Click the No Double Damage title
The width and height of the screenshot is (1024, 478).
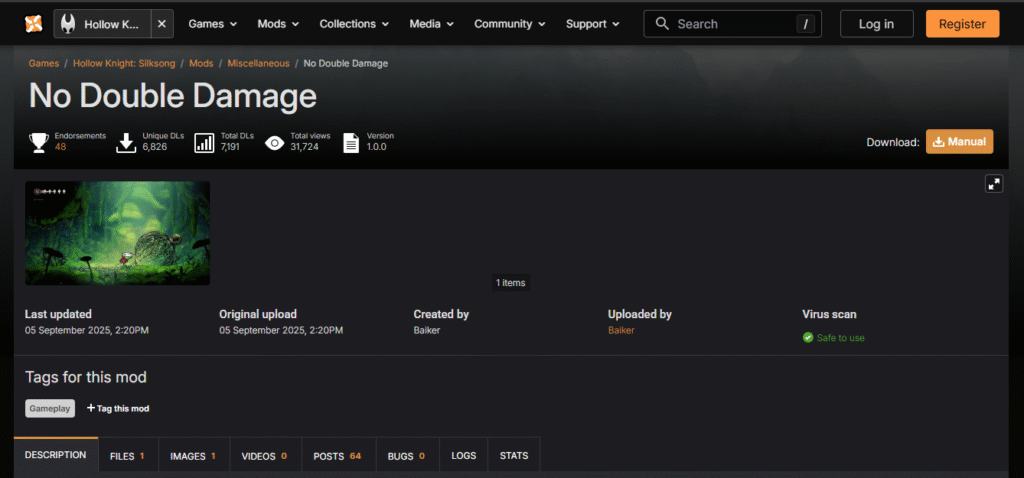click(173, 97)
